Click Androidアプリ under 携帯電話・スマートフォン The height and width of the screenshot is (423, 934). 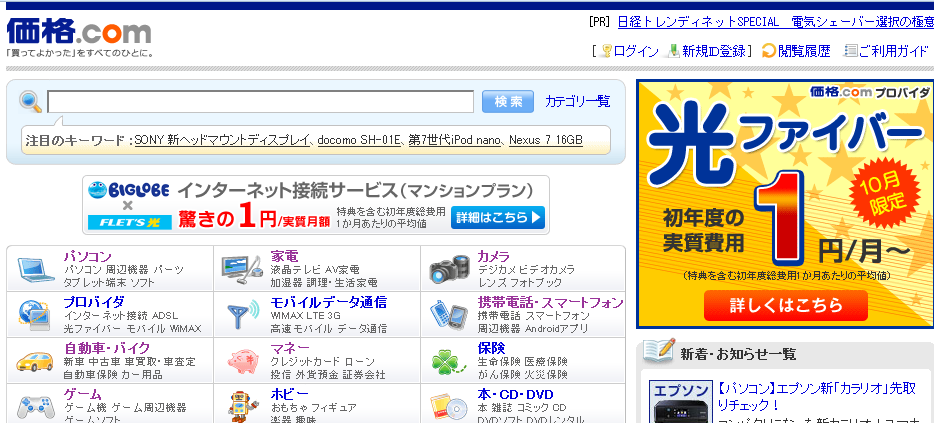pyautogui.click(x=556, y=328)
